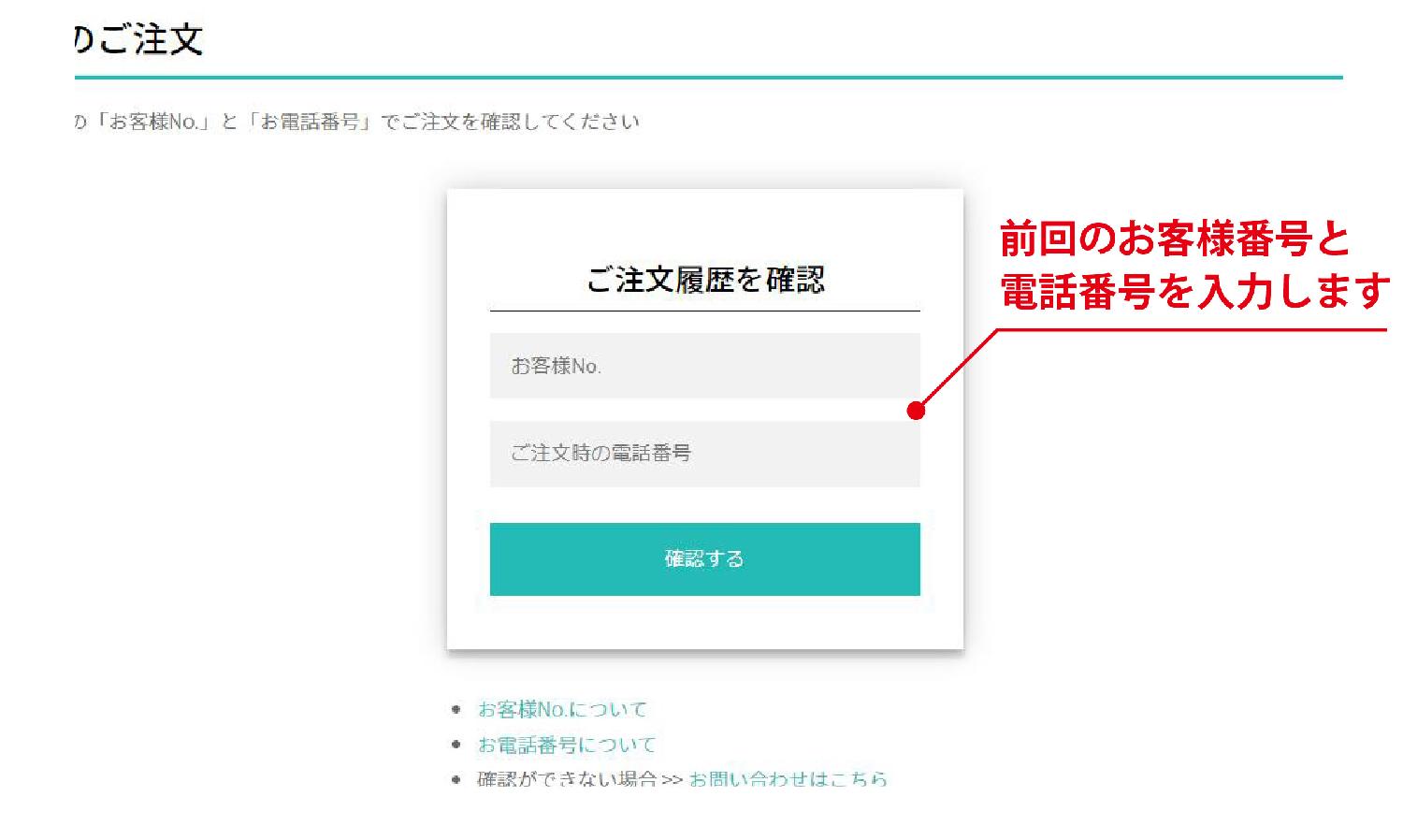Click the teal divider under the page title

click(708, 78)
